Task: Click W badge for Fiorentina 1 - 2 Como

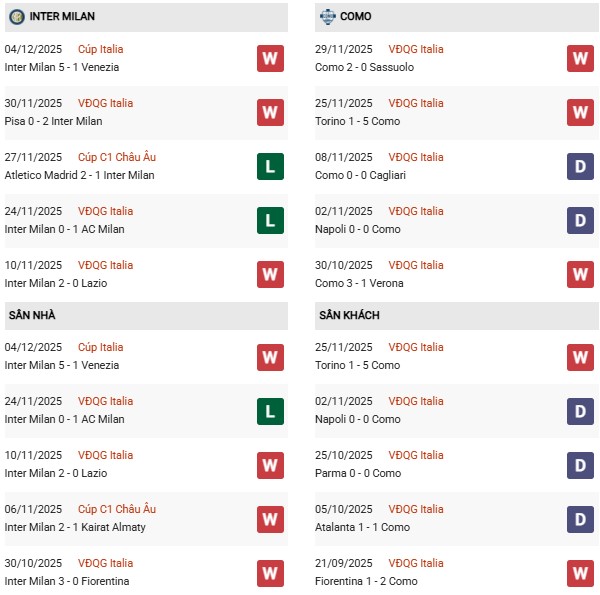Action: pos(580,572)
